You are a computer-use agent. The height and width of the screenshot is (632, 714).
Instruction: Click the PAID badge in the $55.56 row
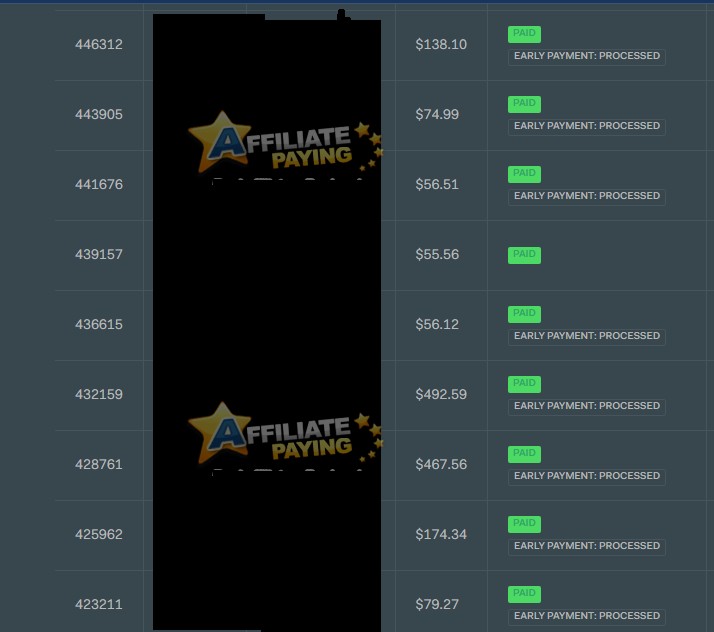[524, 255]
